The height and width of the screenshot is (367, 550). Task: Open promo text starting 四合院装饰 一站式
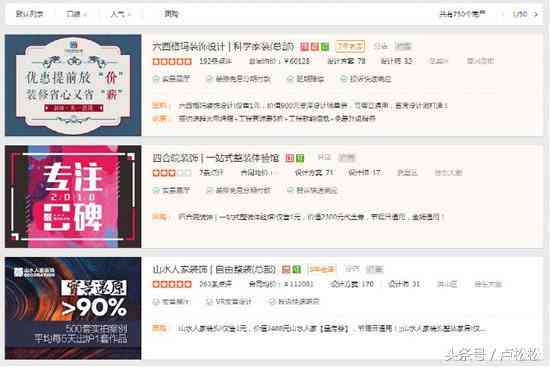click(311, 217)
